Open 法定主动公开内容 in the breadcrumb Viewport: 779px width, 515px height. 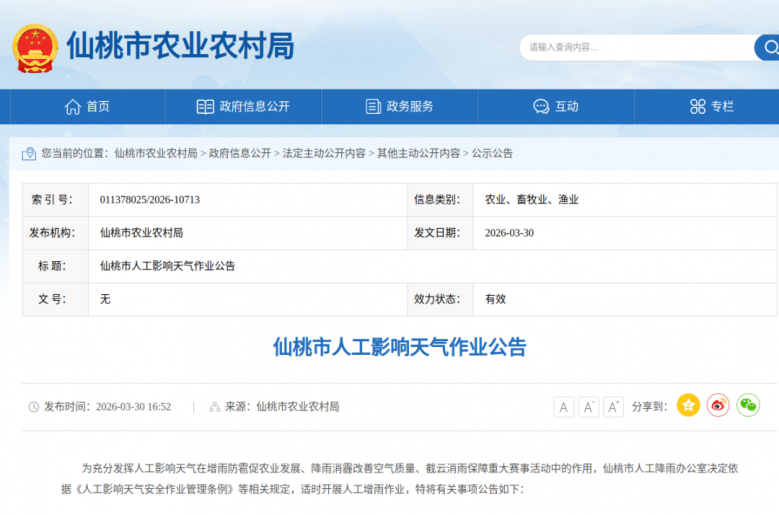click(x=324, y=153)
